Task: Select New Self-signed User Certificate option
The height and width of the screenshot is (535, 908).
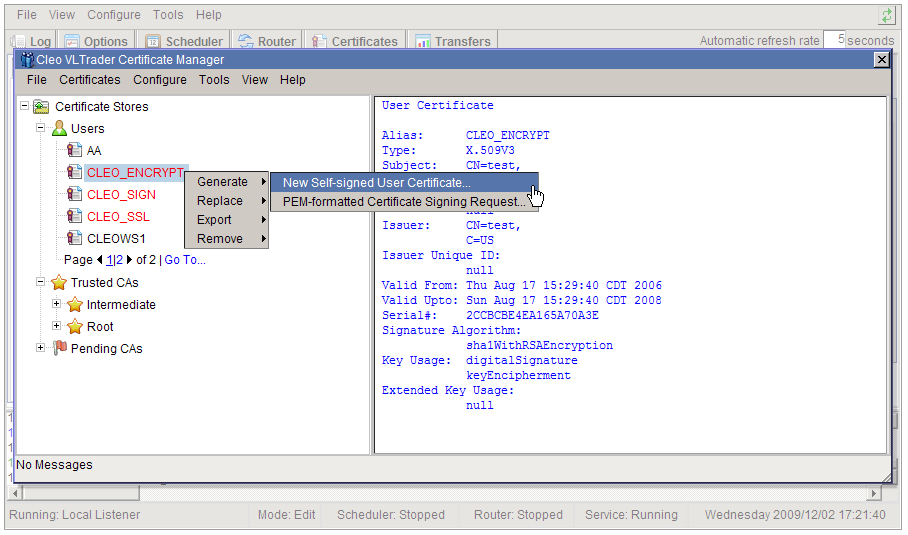Action: coord(376,183)
